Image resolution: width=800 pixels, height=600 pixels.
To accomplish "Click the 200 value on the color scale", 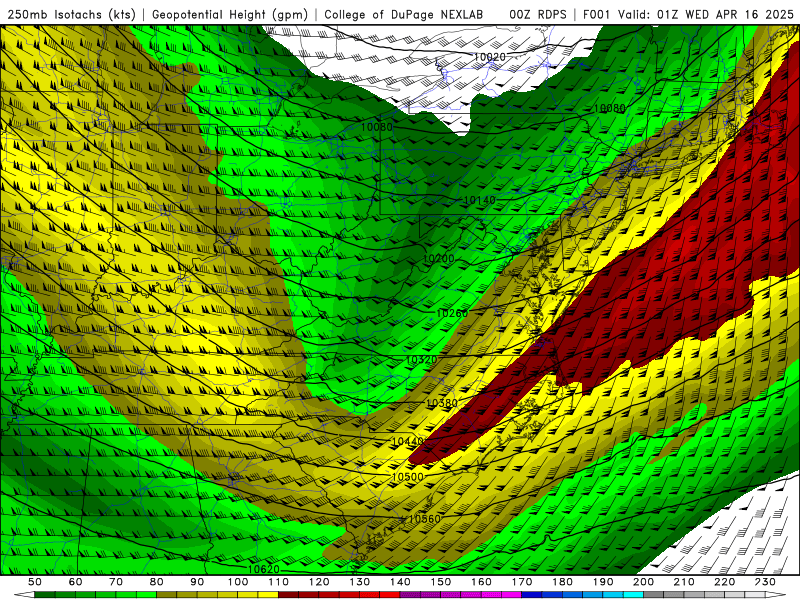I will [x=643, y=582].
